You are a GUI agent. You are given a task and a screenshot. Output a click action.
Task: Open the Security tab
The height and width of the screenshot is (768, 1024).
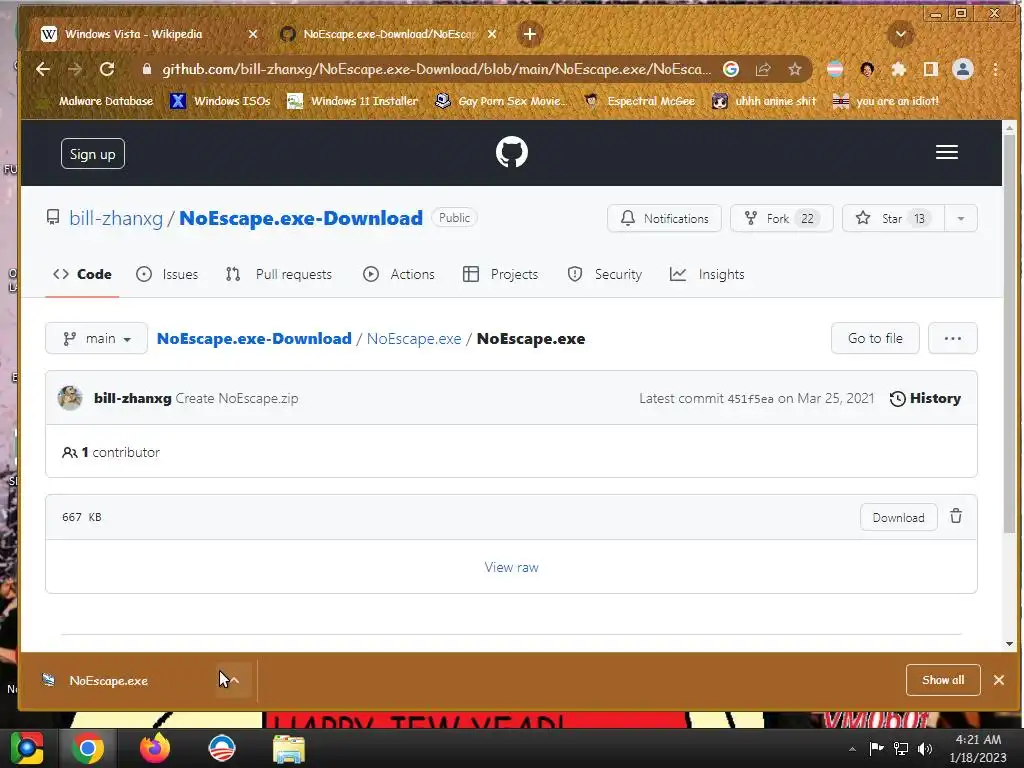tap(605, 274)
